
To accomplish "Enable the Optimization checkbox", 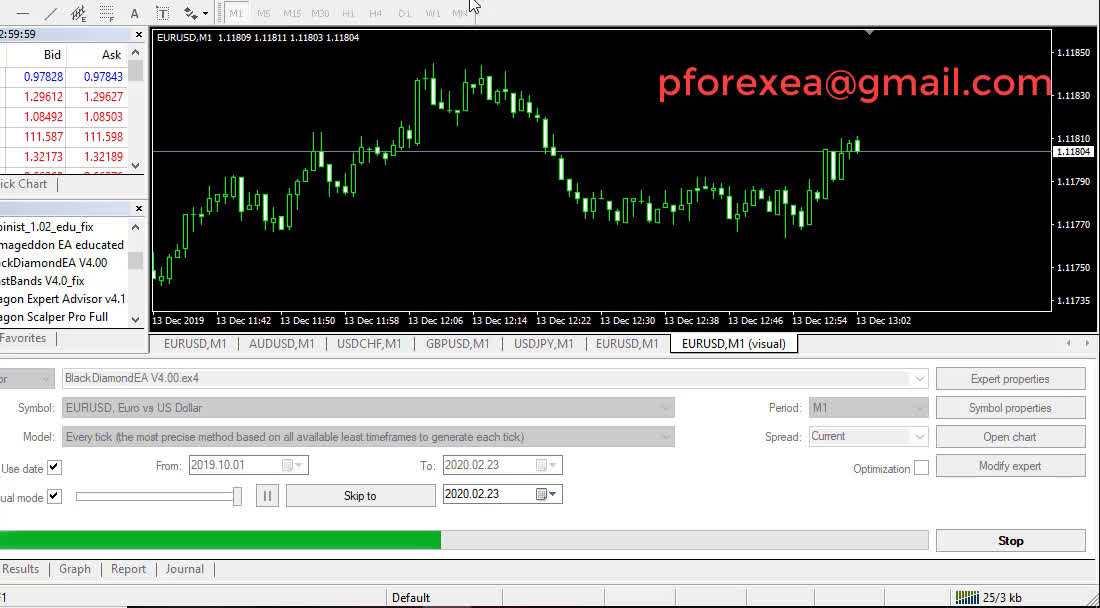I will (x=921, y=468).
